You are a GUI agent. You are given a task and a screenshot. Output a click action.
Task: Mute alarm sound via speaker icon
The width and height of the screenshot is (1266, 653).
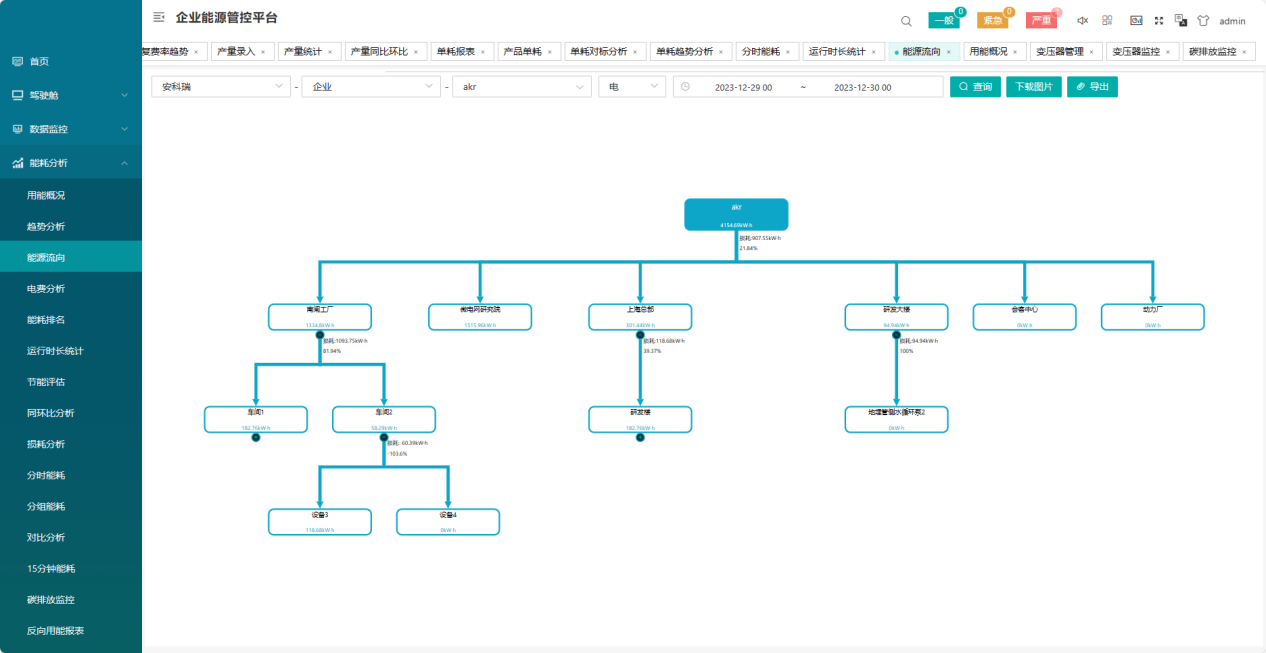click(x=1082, y=20)
